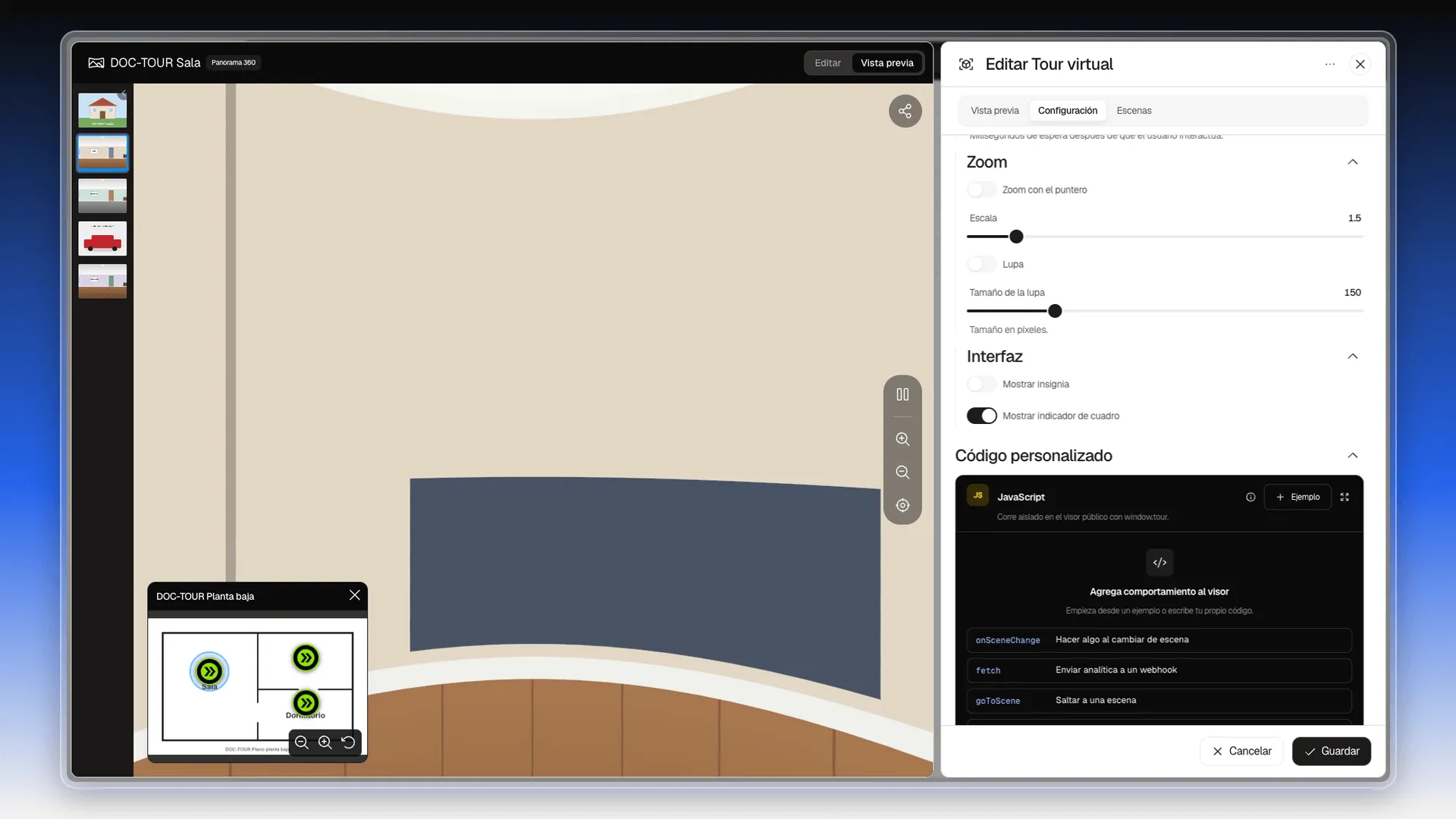Switch to the Escenas tab
The width and height of the screenshot is (1456, 819).
pos(1134,111)
